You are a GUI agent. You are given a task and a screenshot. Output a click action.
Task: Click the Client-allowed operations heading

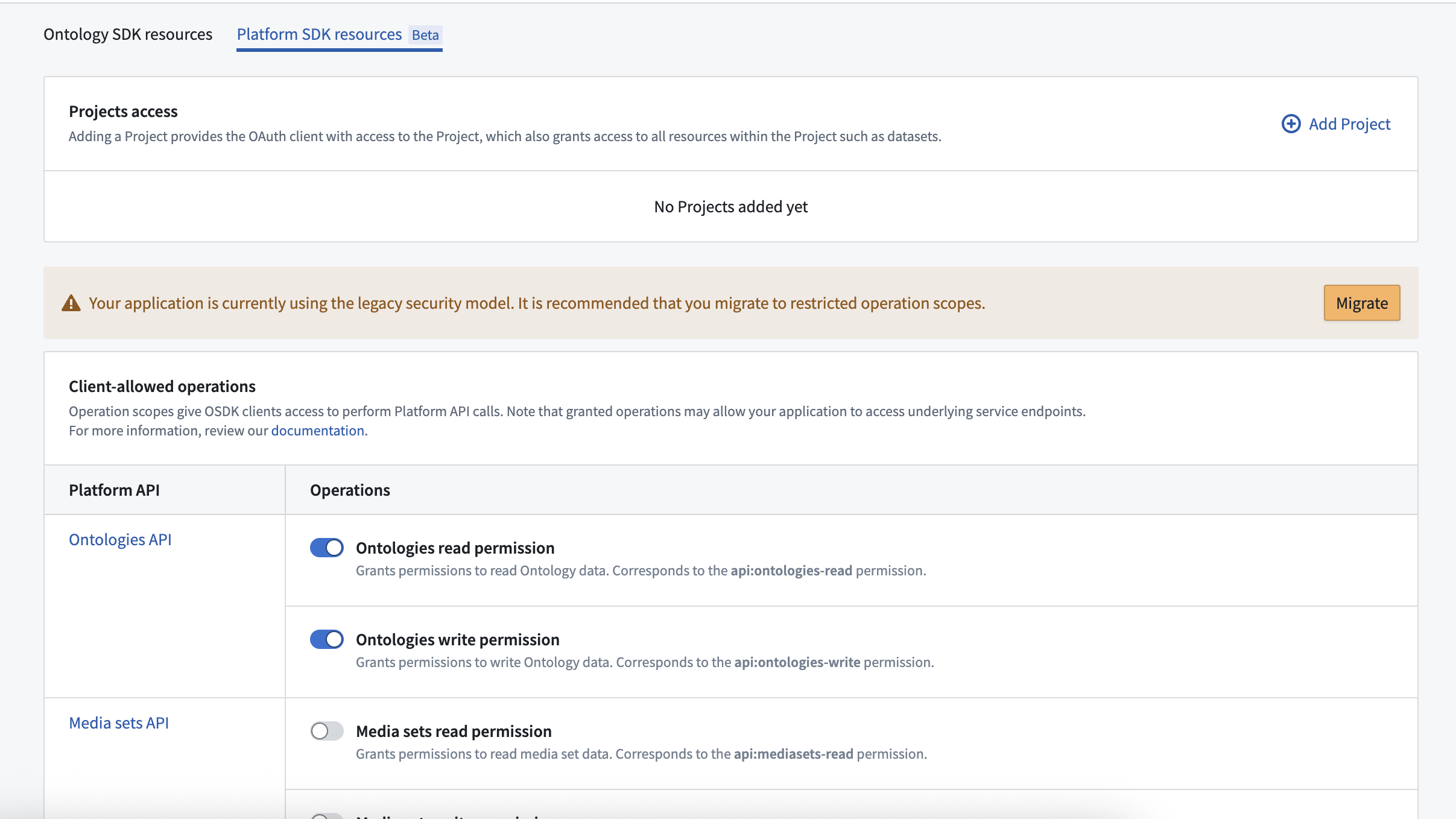click(162, 386)
